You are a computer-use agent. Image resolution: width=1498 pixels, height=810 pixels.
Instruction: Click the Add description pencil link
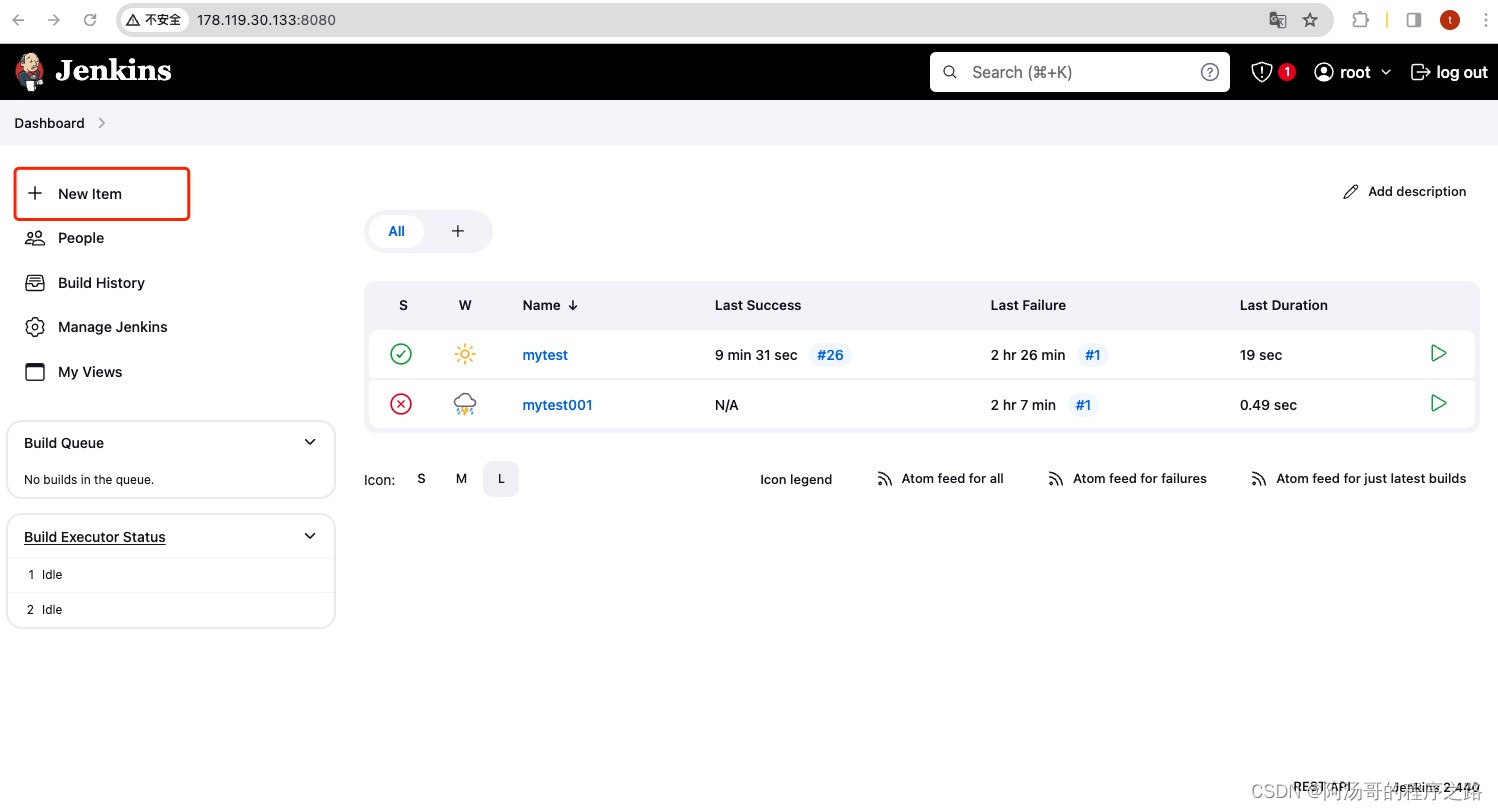coord(1404,191)
